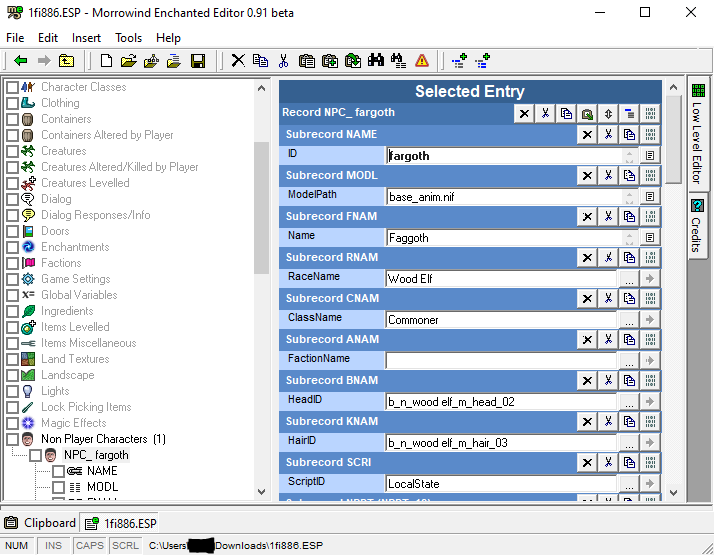Save the file using the floppy disk icon
Viewport: 714px width, 555px height.
198,61
